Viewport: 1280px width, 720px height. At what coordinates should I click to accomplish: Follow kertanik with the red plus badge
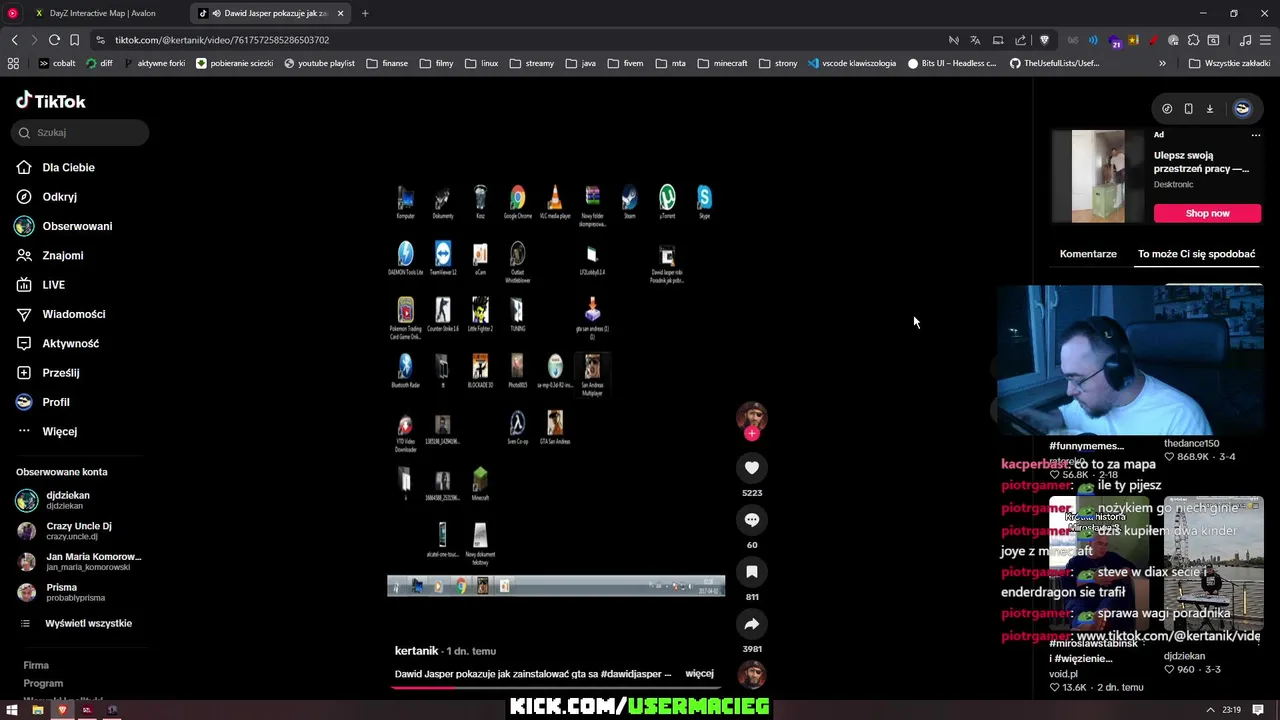752,433
